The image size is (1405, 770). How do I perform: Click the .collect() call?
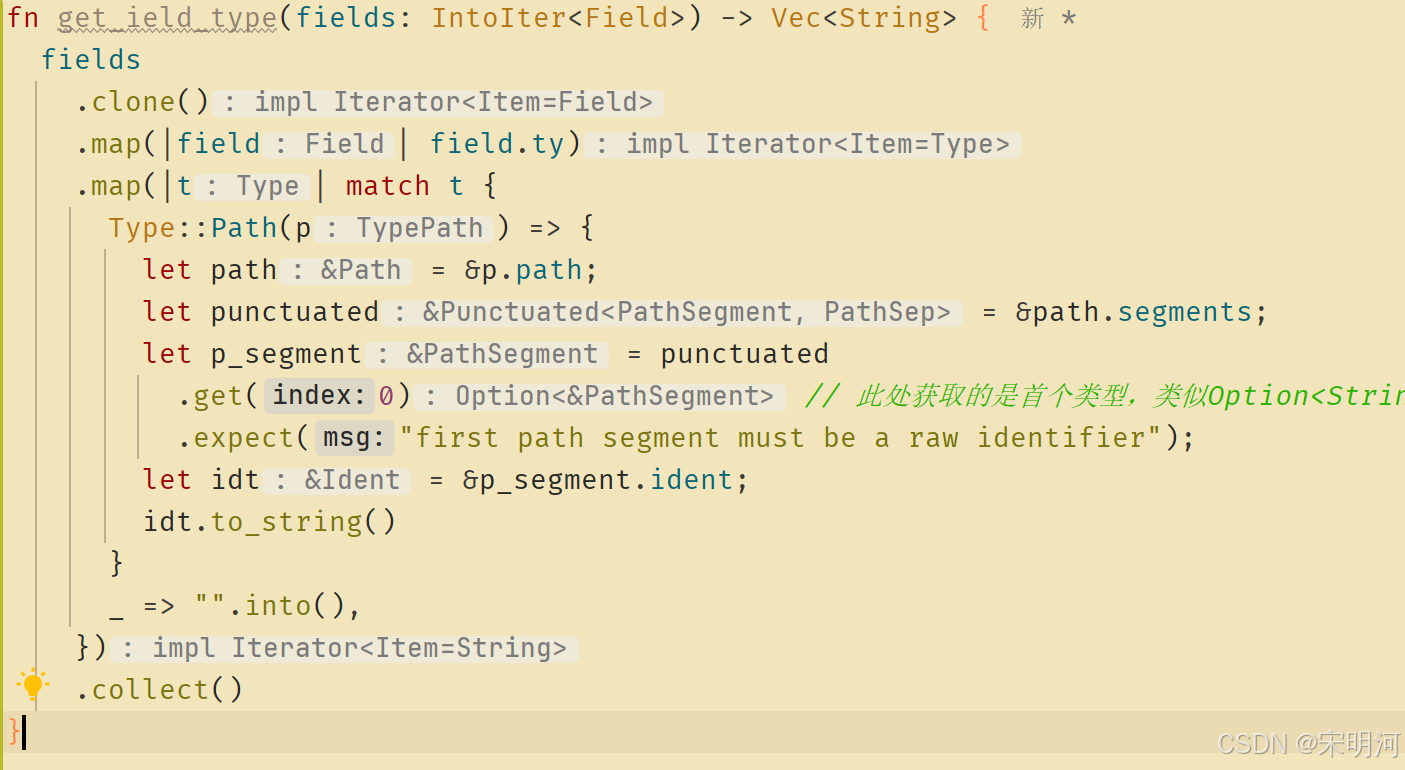(159, 690)
